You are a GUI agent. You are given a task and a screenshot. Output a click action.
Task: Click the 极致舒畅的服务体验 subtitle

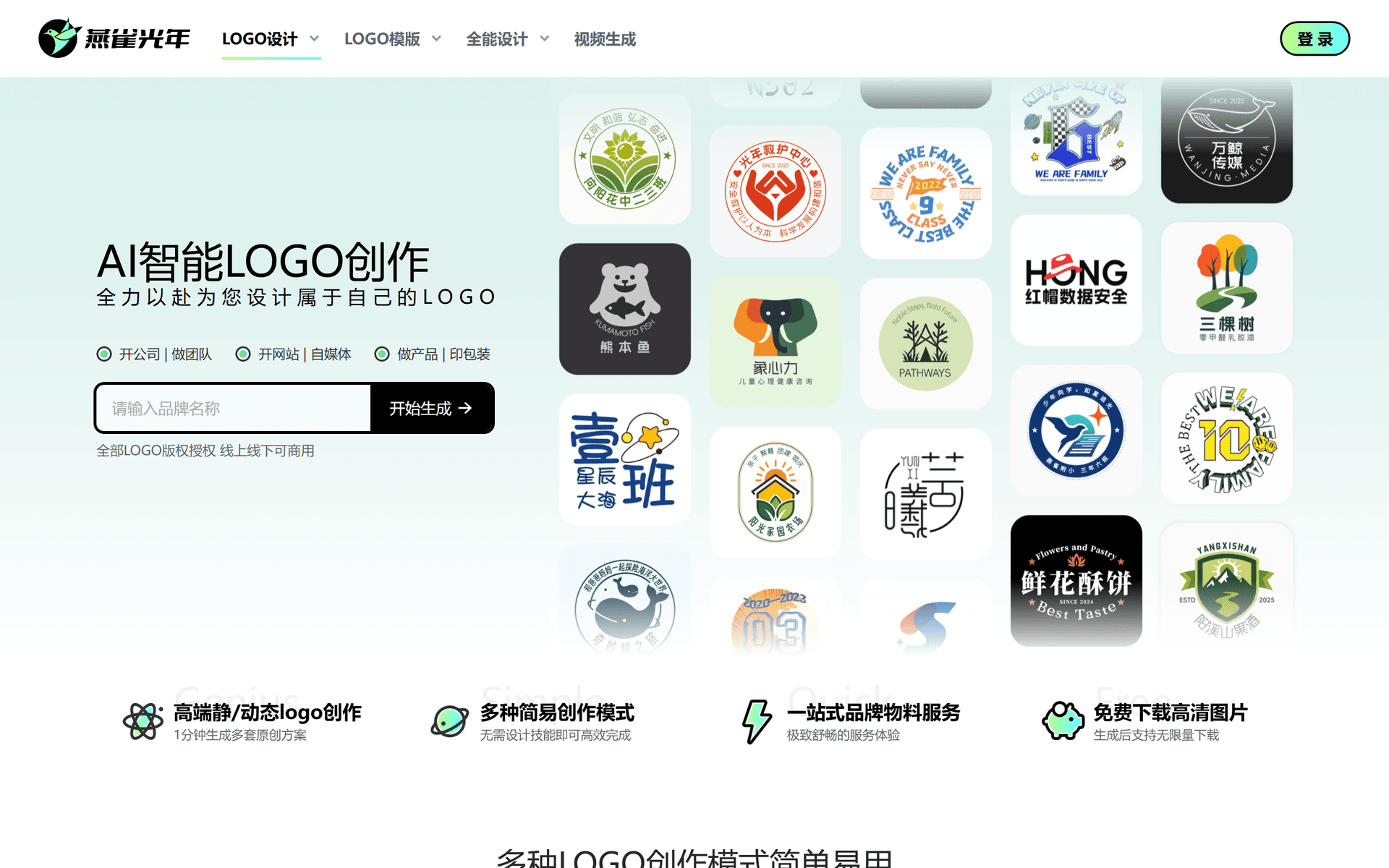[x=844, y=735]
